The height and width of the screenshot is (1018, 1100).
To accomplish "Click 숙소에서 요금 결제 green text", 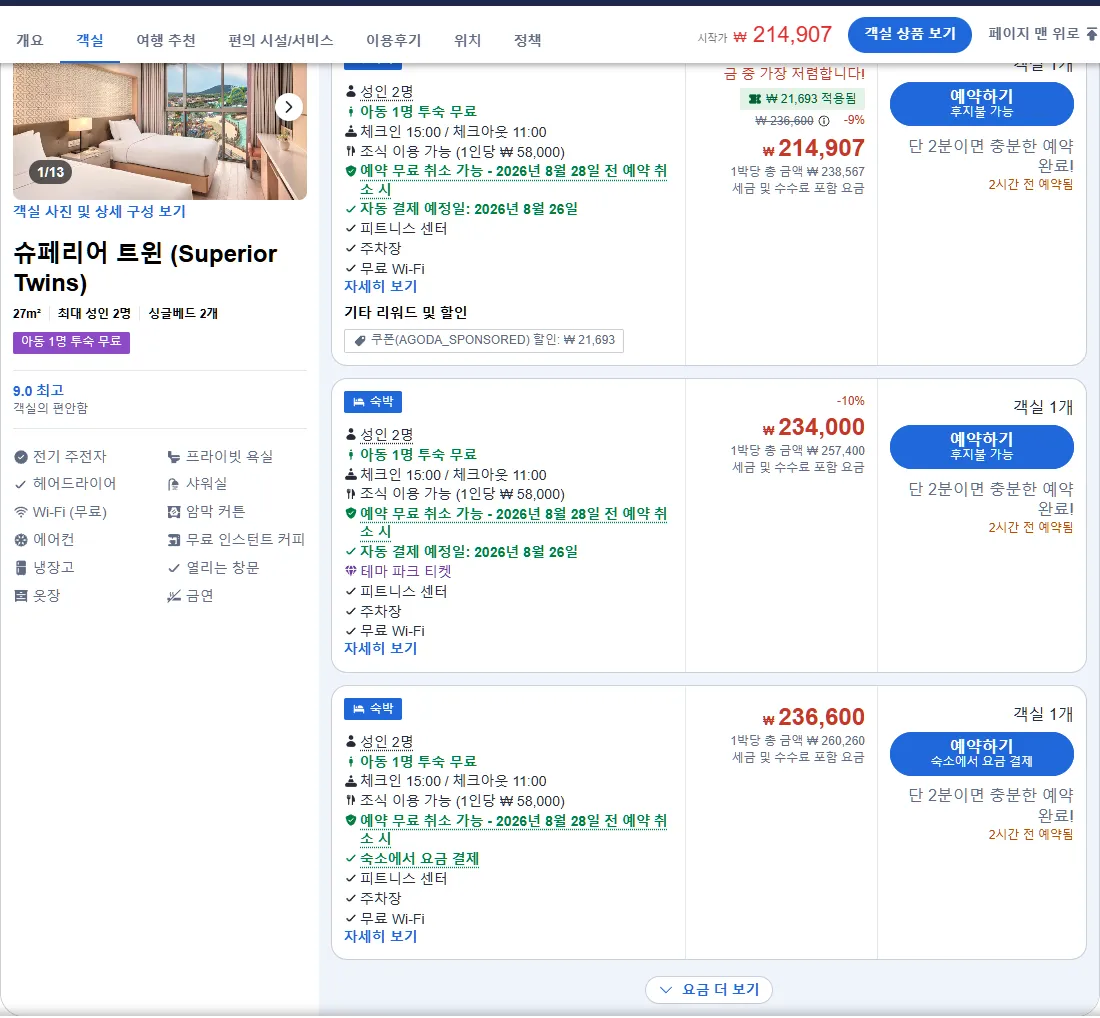I will pyautogui.click(x=420, y=859).
